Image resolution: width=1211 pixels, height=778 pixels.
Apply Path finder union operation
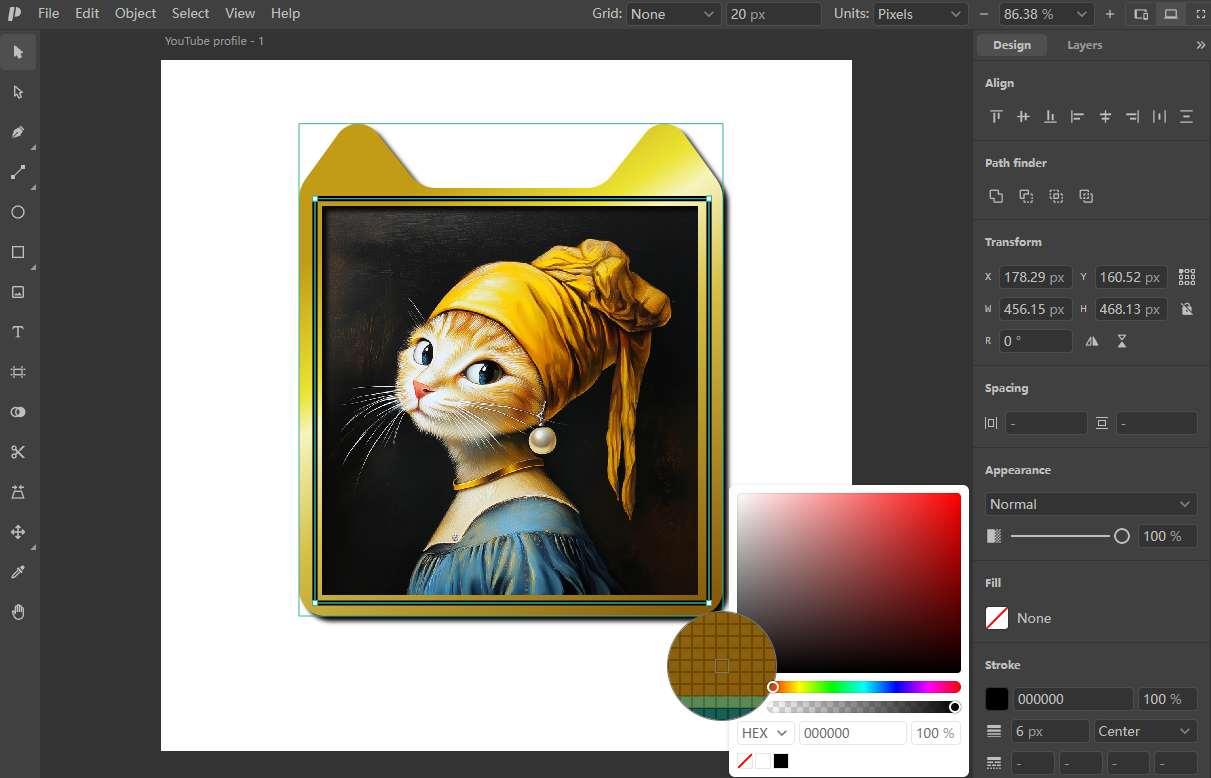pyautogui.click(x=996, y=196)
